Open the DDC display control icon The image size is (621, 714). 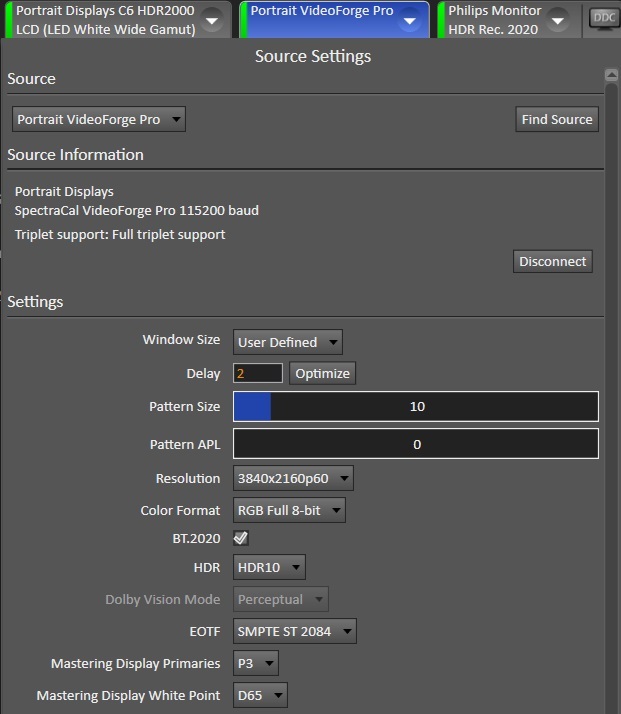tap(604, 19)
